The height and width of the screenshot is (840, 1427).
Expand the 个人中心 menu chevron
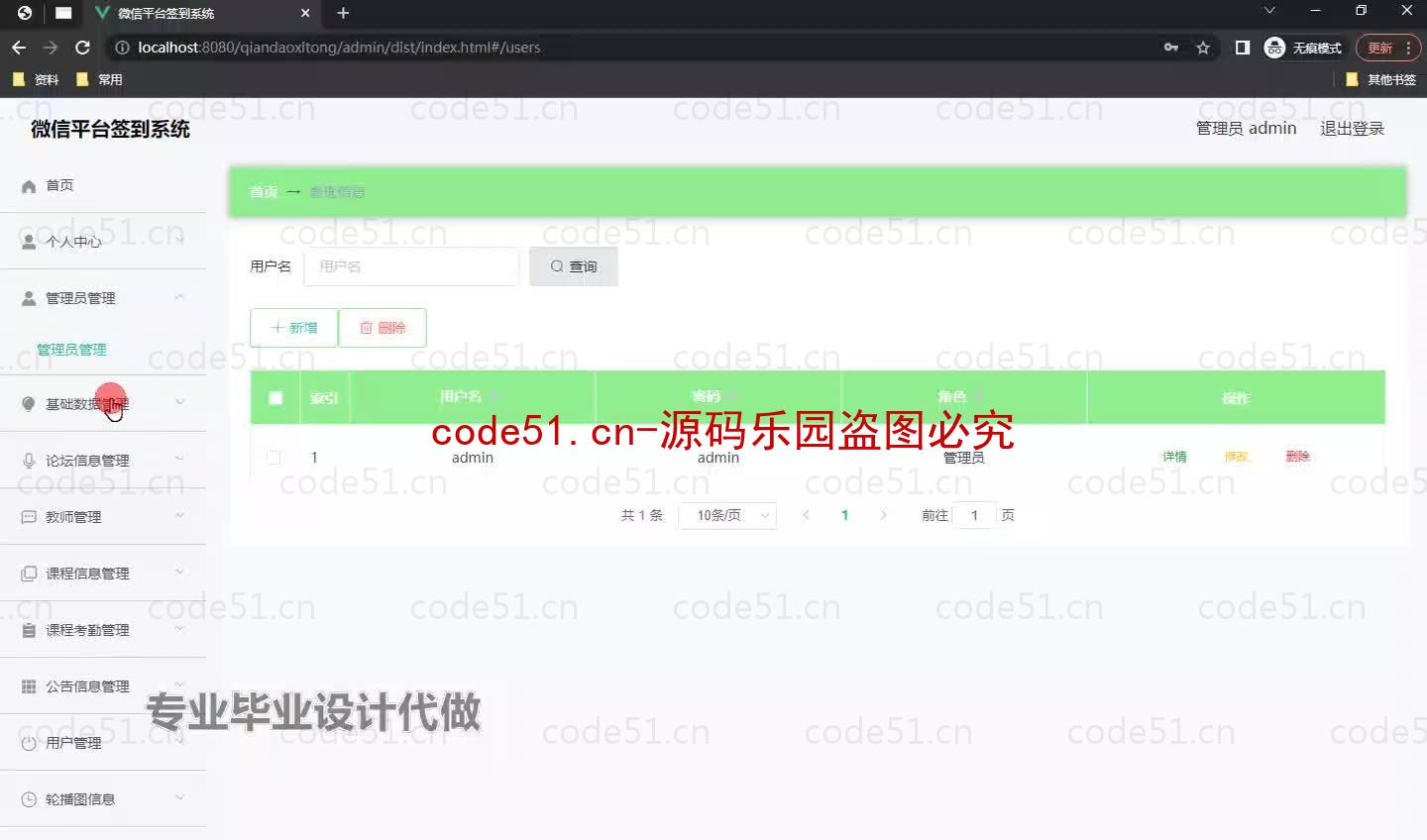[x=179, y=241]
